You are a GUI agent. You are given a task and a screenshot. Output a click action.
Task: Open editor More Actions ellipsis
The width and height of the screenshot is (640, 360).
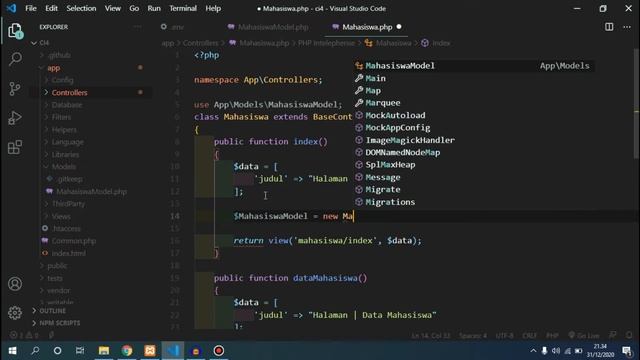tap(627, 27)
